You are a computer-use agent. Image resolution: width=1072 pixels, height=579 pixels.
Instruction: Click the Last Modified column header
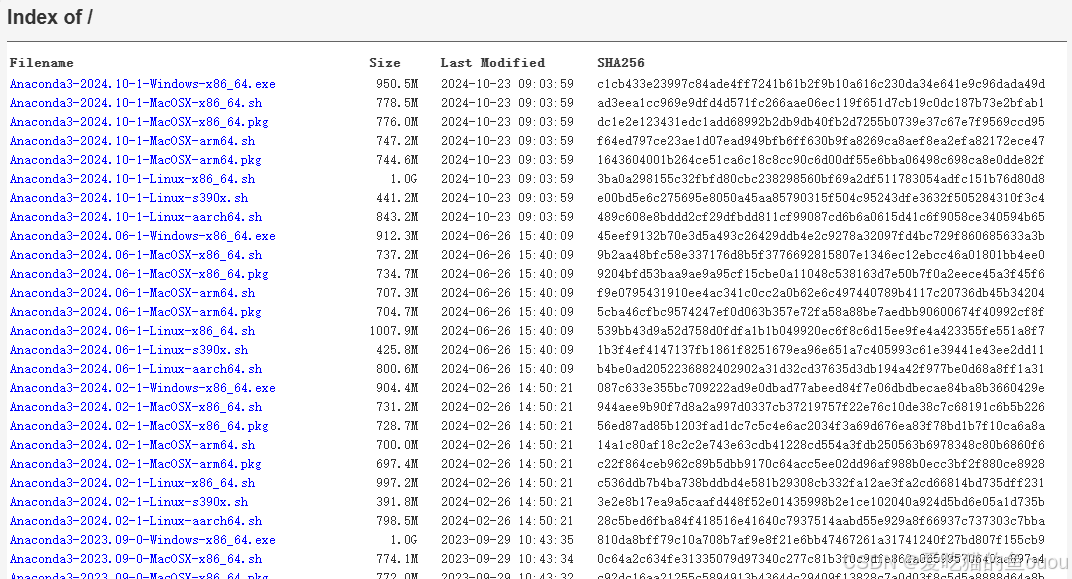coord(492,63)
